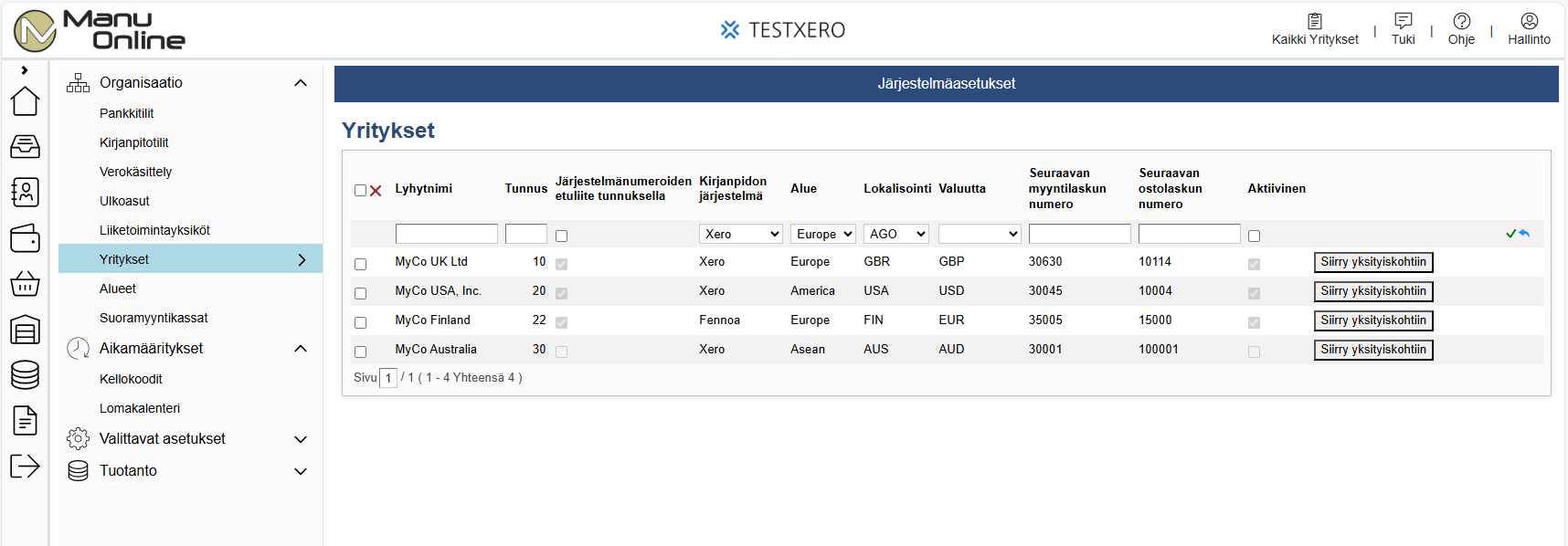Expand the Tuotanto section chevron
The width and height of the screenshot is (1568, 546).
click(x=301, y=471)
